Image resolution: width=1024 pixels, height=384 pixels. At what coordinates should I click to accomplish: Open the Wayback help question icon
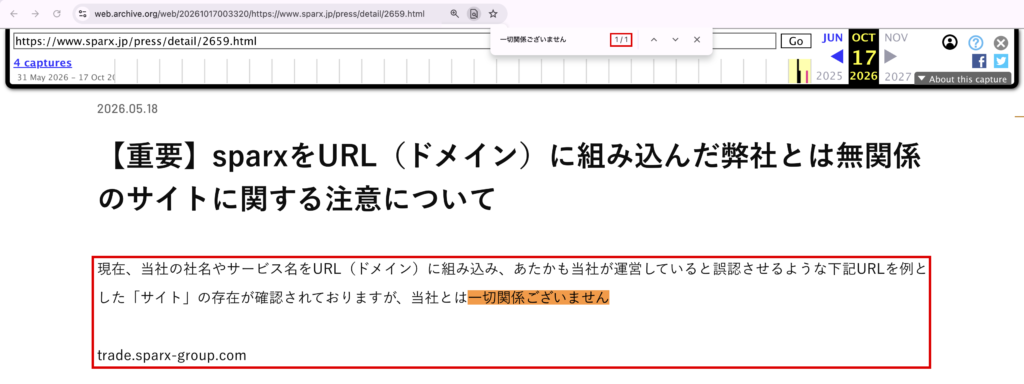point(975,43)
